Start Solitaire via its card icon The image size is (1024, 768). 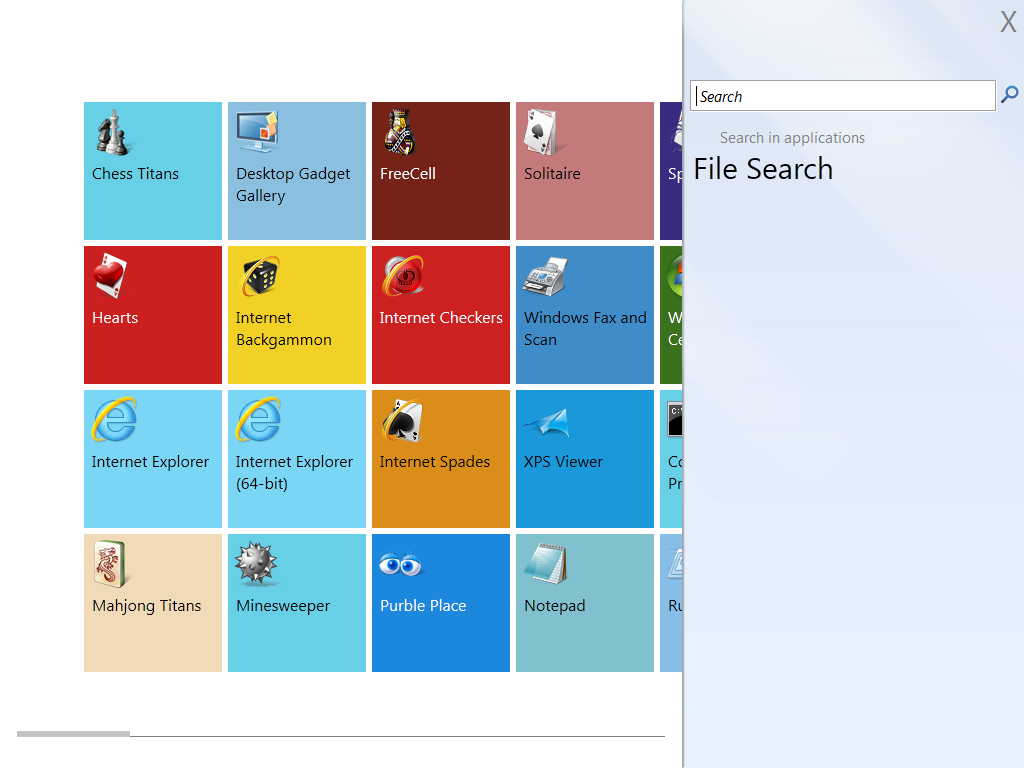point(541,133)
